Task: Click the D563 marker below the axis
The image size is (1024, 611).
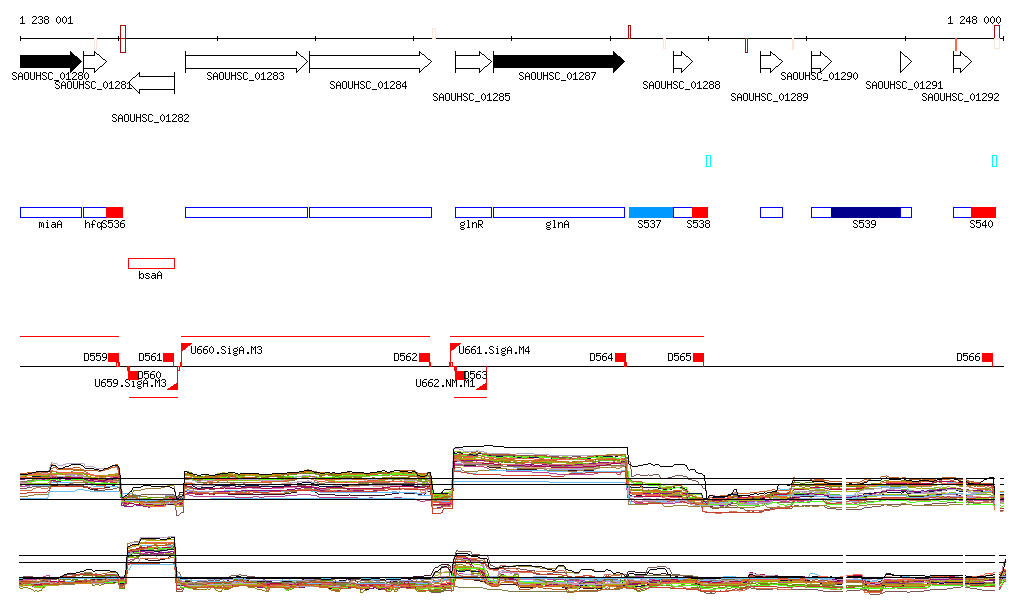Action: 460,374
